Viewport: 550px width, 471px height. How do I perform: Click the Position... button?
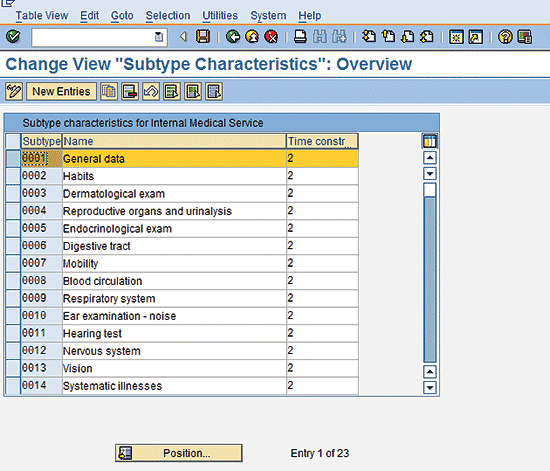point(179,453)
